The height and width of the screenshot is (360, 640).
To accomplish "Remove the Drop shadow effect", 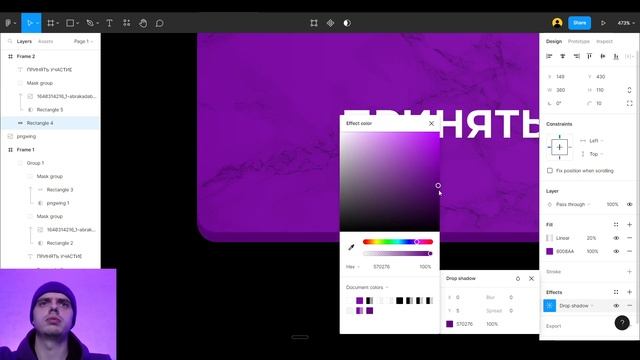I will pyautogui.click(x=629, y=306).
